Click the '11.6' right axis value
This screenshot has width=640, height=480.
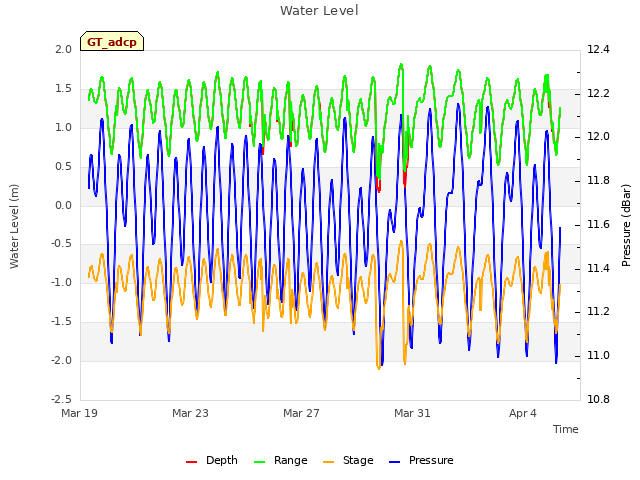[x=598, y=224]
